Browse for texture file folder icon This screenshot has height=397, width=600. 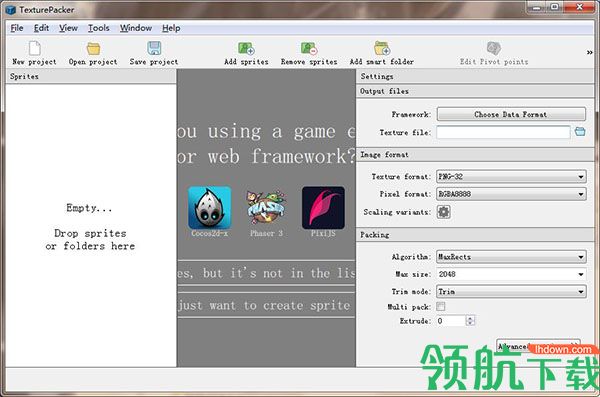coord(580,132)
